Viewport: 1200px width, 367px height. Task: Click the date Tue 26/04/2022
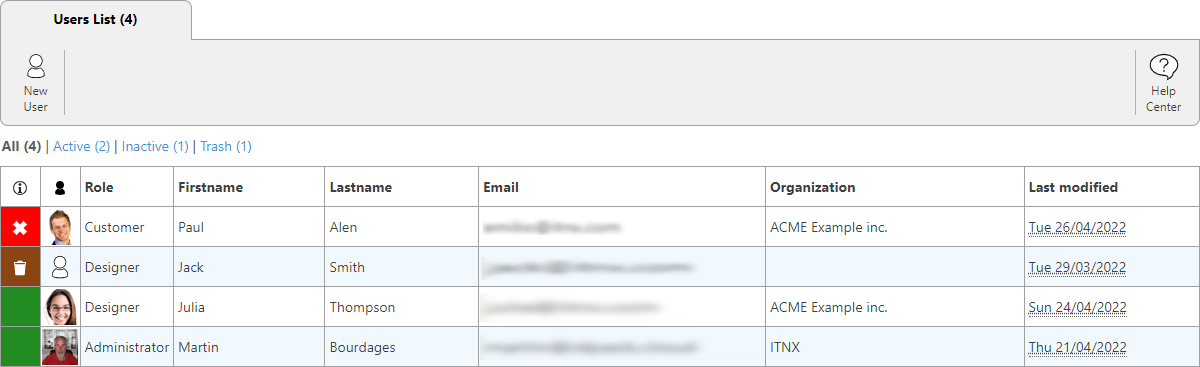pyautogui.click(x=1078, y=227)
